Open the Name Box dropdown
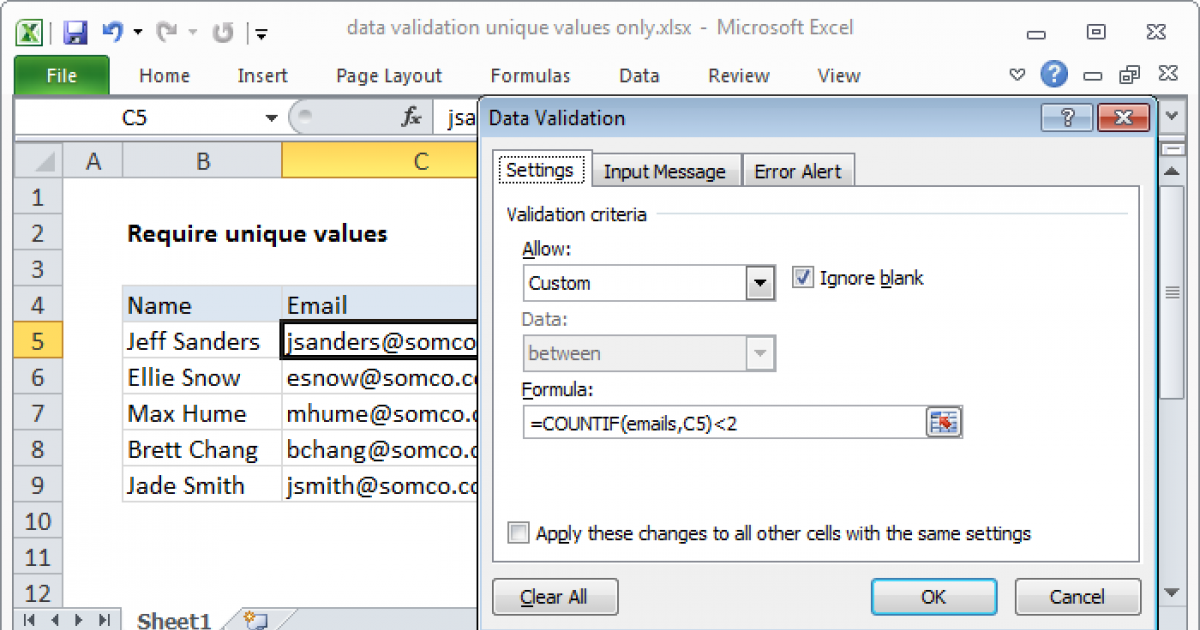The height and width of the screenshot is (630, 1200). point(270,117)
